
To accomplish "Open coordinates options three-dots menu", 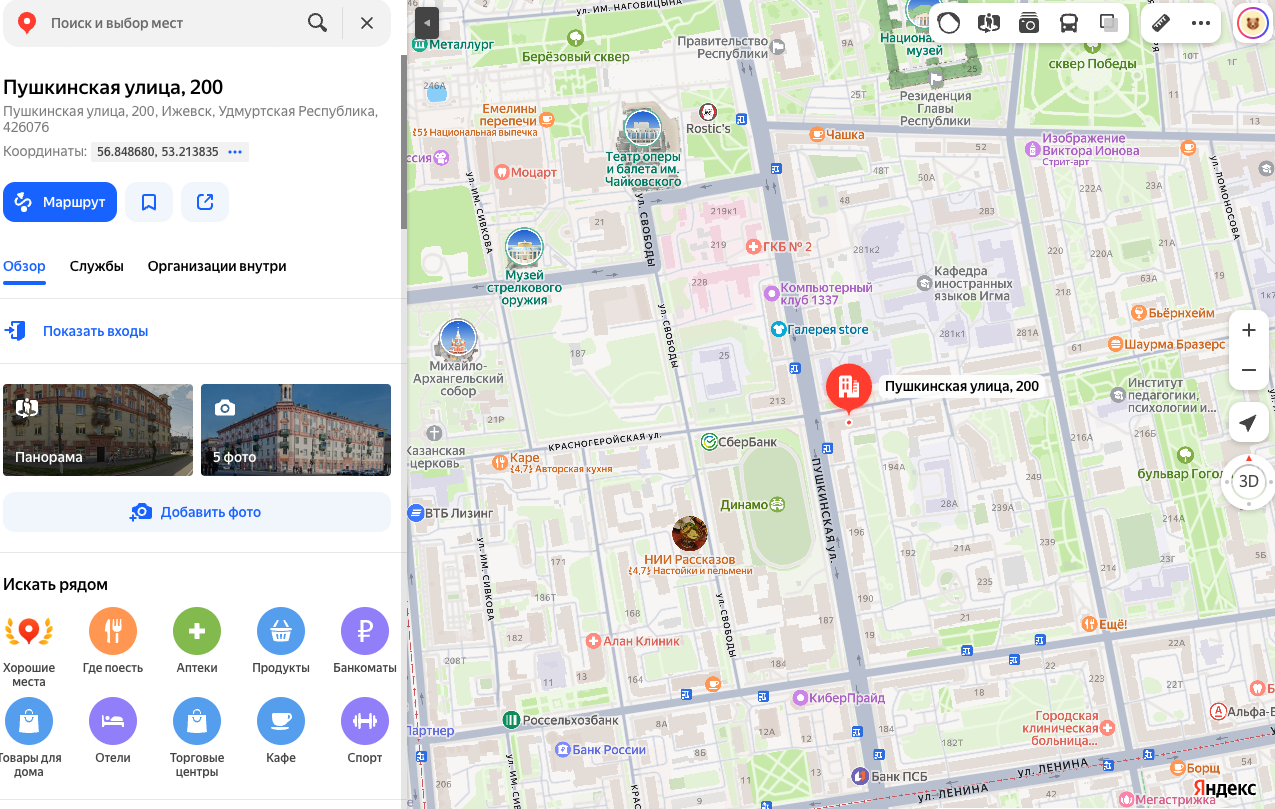I will (235, 152).
